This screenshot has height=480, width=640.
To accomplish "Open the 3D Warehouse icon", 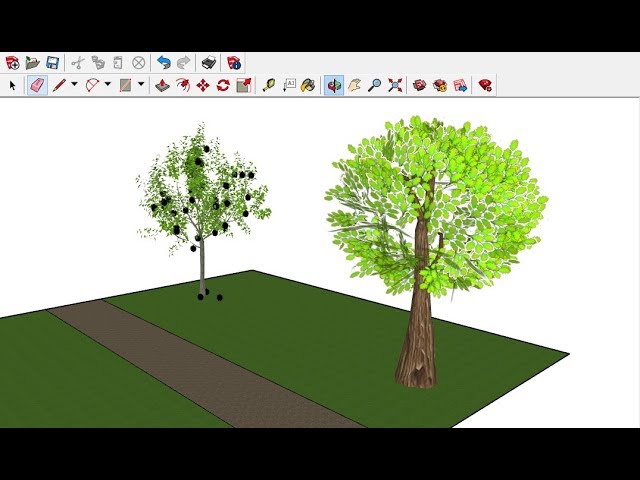I will (420, 85).
